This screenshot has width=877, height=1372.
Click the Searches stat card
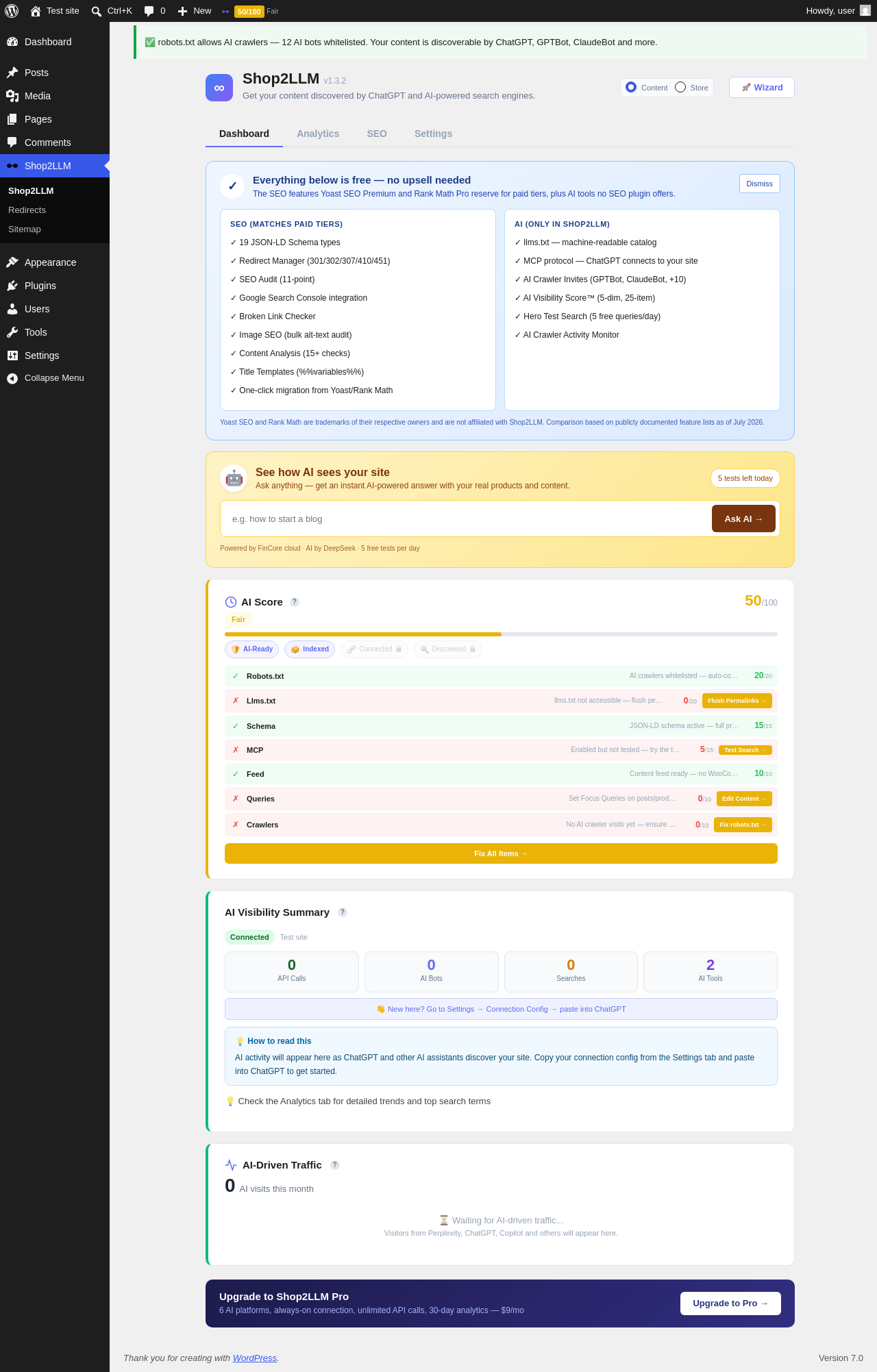571,972
